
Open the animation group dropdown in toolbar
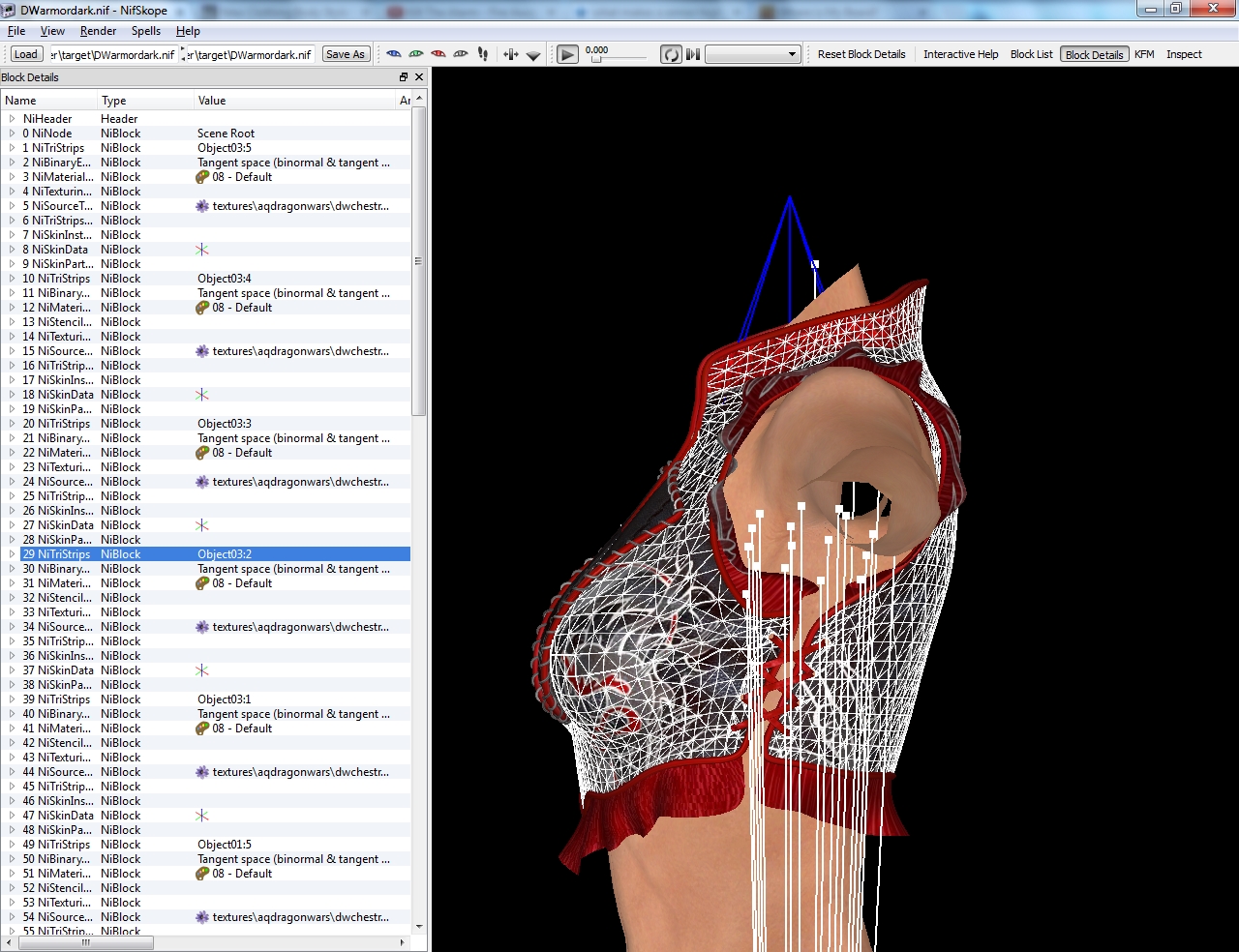[753, 54]
